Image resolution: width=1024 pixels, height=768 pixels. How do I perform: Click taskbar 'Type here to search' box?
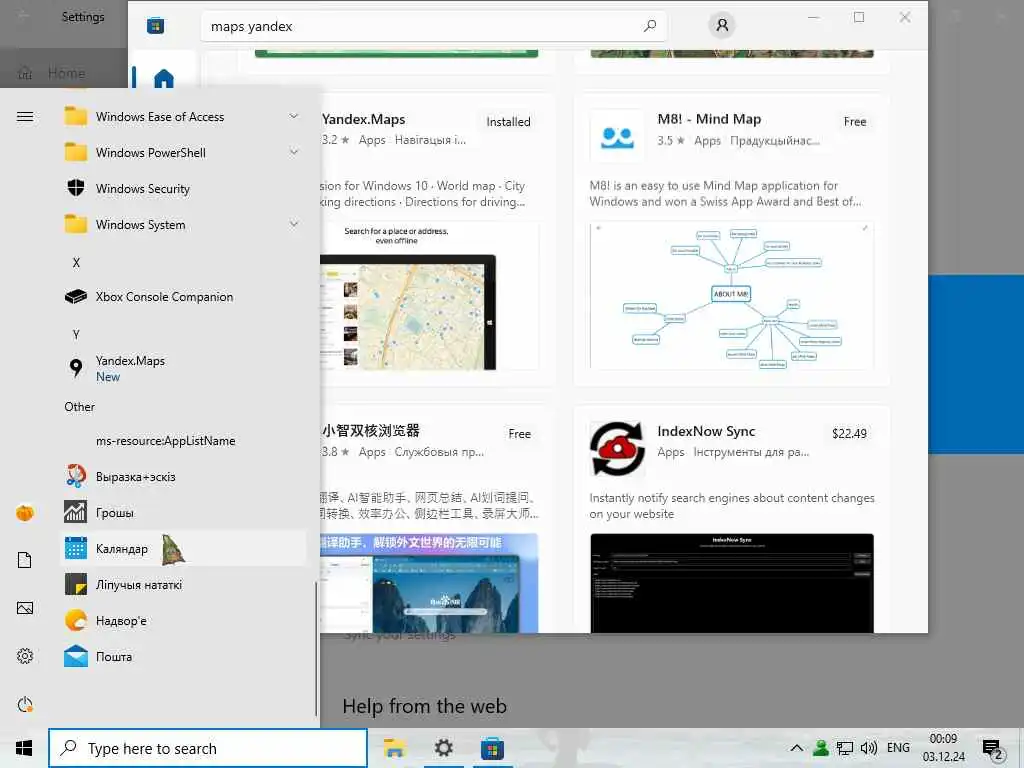208,748
